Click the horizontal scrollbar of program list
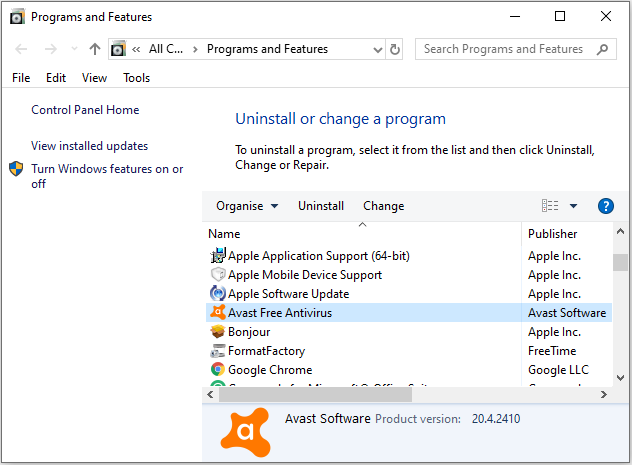The height and width of the screenshot is (465, 632). pyautogui.click(x=300, y=395)
